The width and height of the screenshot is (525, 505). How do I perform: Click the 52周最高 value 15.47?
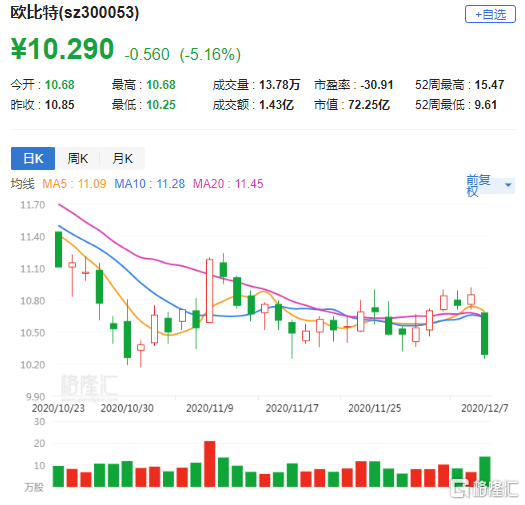pos(489,85)
